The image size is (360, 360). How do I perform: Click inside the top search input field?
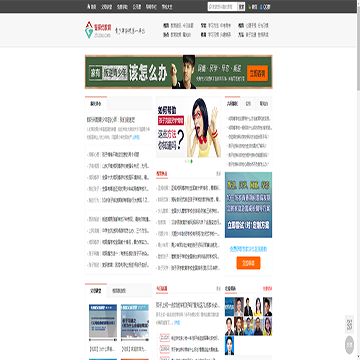(223, 7)
